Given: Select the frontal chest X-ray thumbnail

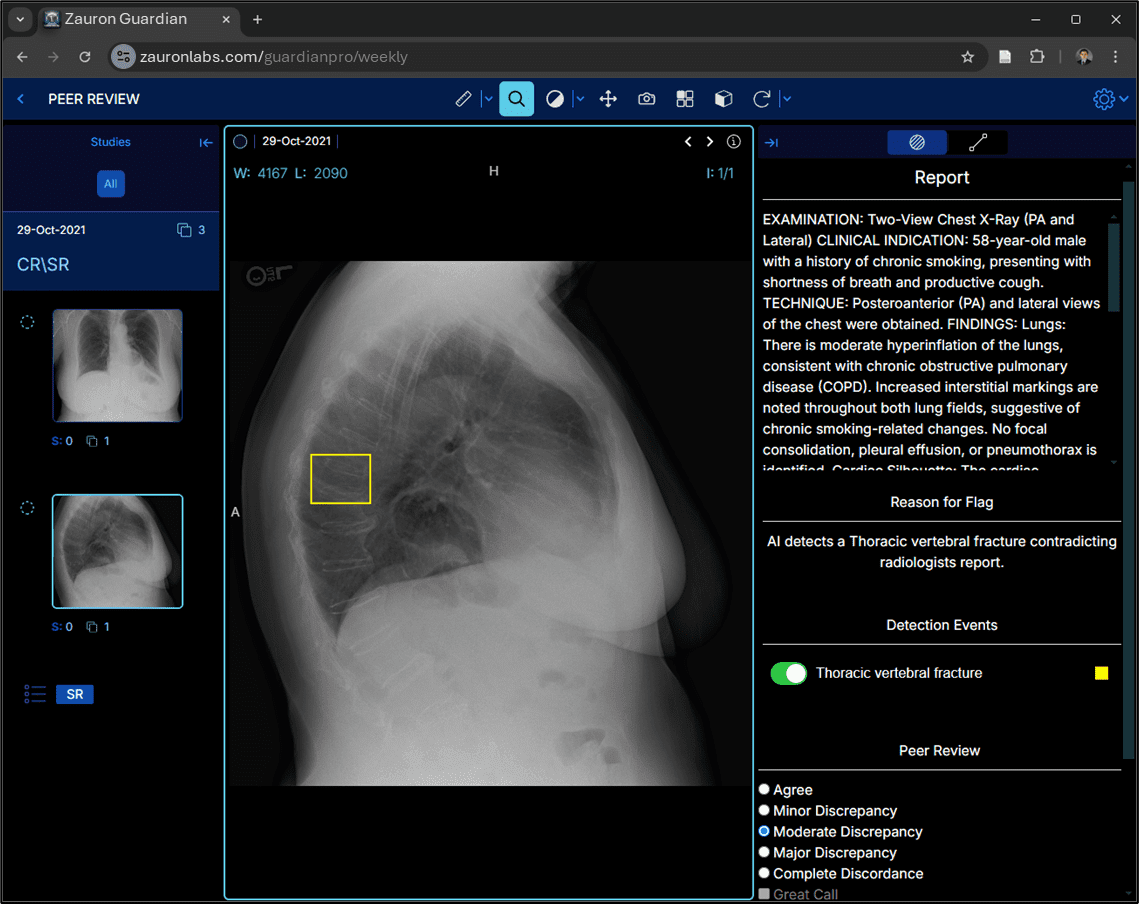Looking at the screenshot, I should click(117, 365).
